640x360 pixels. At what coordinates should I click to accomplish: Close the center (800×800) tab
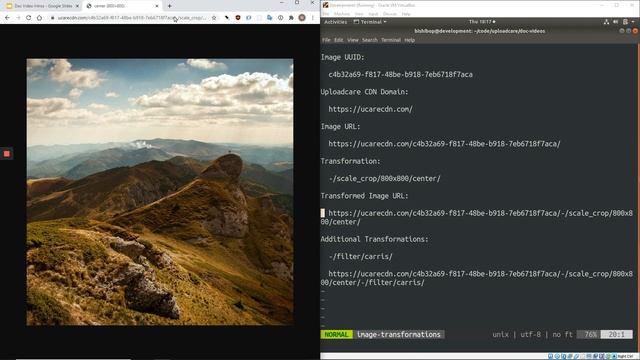[x=157, y=6]
